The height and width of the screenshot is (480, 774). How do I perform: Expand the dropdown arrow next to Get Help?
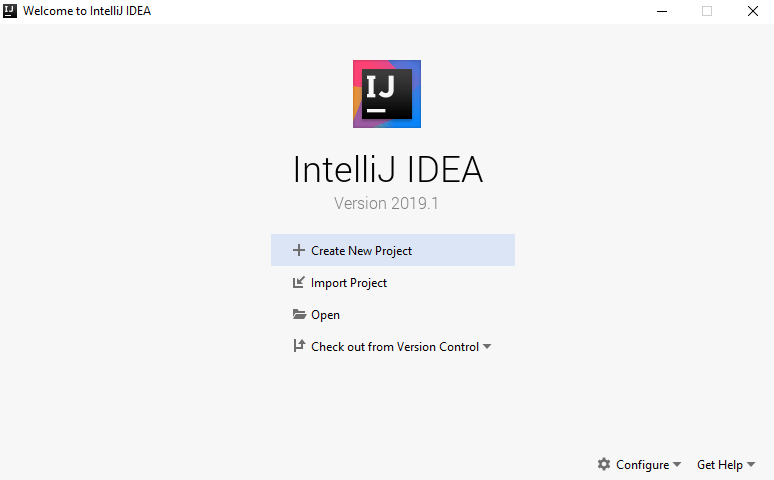(x=751, y=465)
